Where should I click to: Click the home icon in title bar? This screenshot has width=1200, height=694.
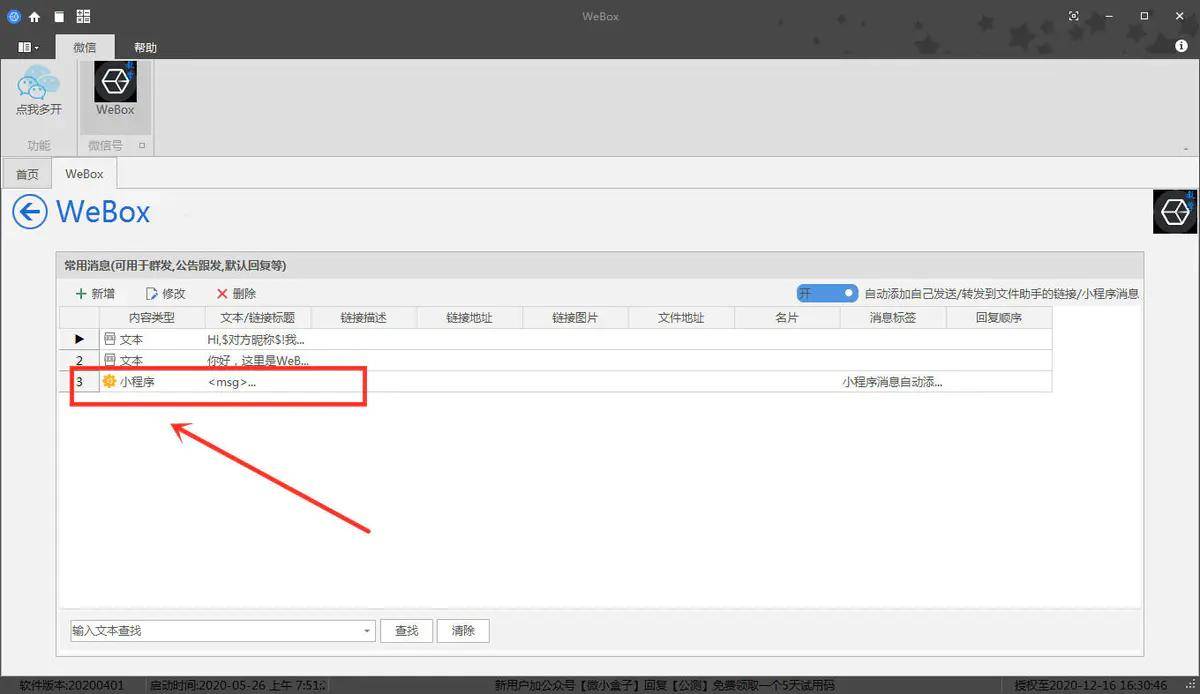[35, 16]
